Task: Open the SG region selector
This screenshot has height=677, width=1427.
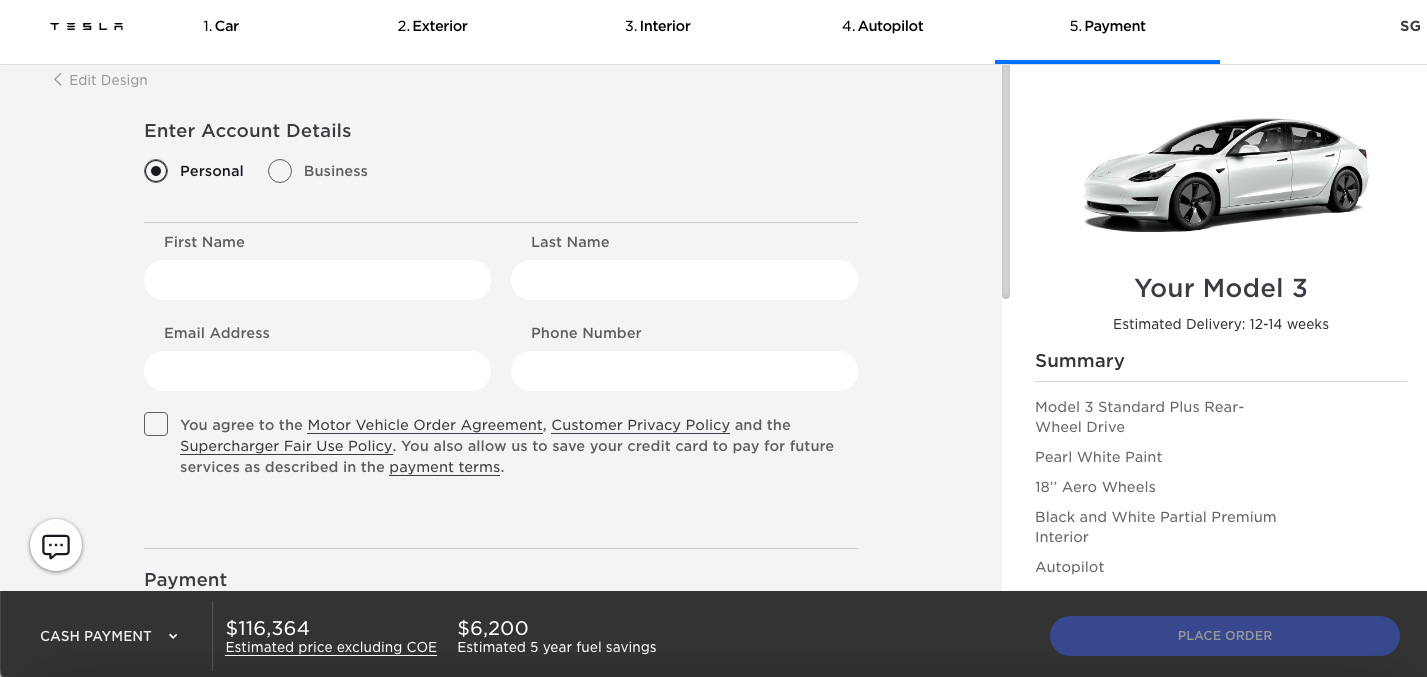Action: (1410, 26)
